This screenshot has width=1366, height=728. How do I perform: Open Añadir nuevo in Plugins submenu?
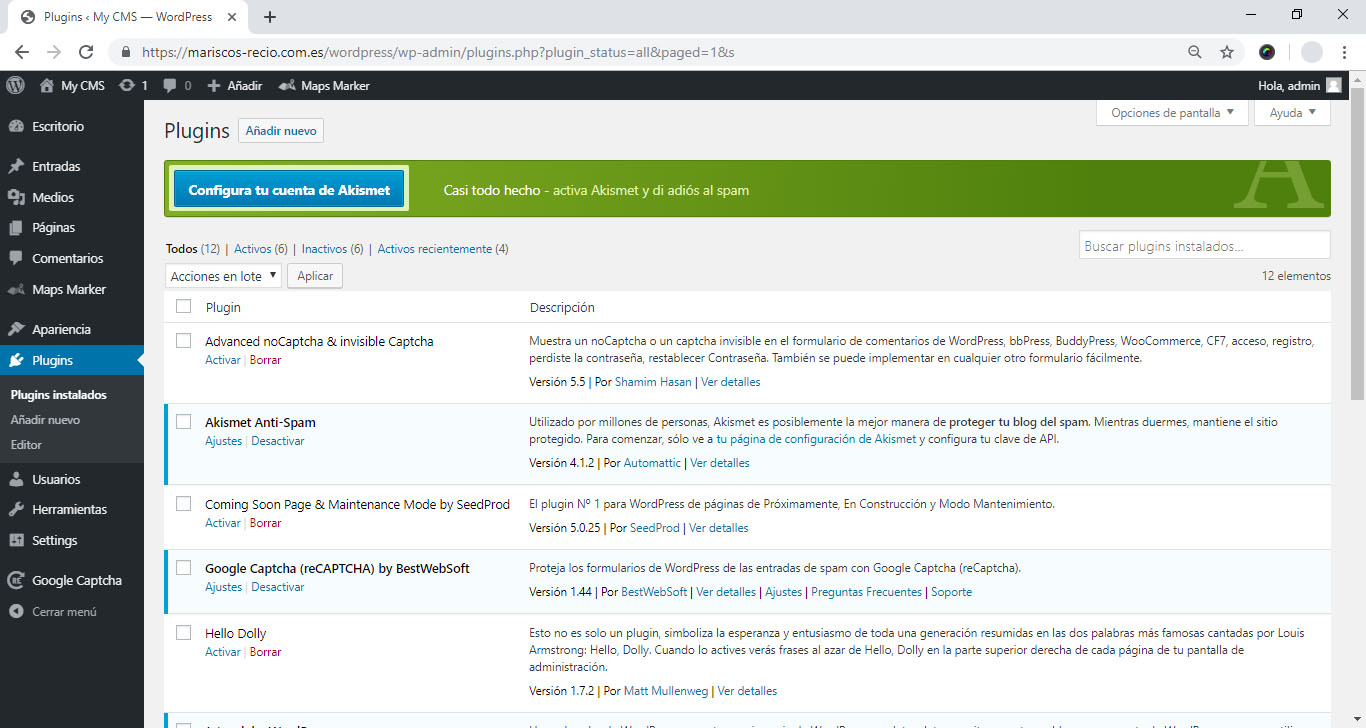(x=45, y=420)
